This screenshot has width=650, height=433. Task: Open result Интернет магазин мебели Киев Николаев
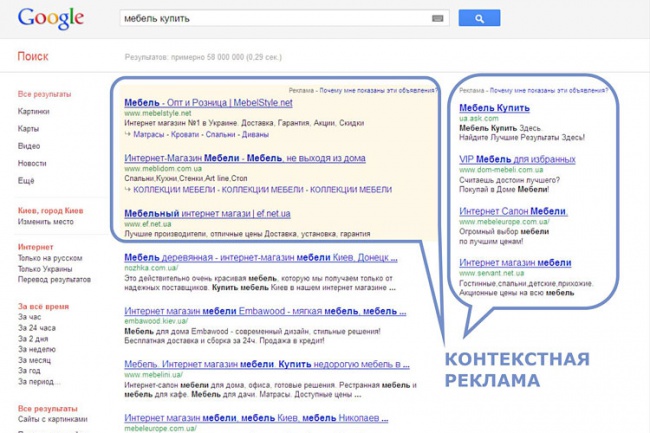click(x=256, y=418)
